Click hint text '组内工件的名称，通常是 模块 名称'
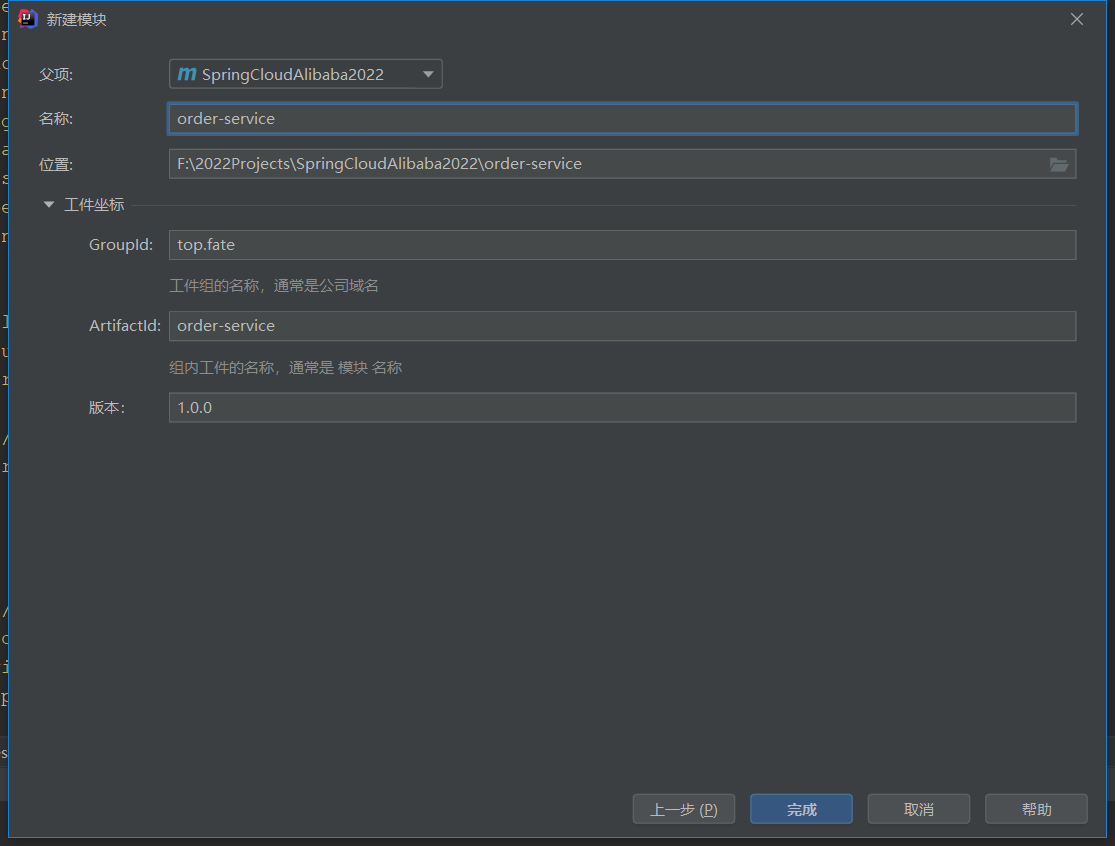1115x846 pixels. tap(286, 368)
